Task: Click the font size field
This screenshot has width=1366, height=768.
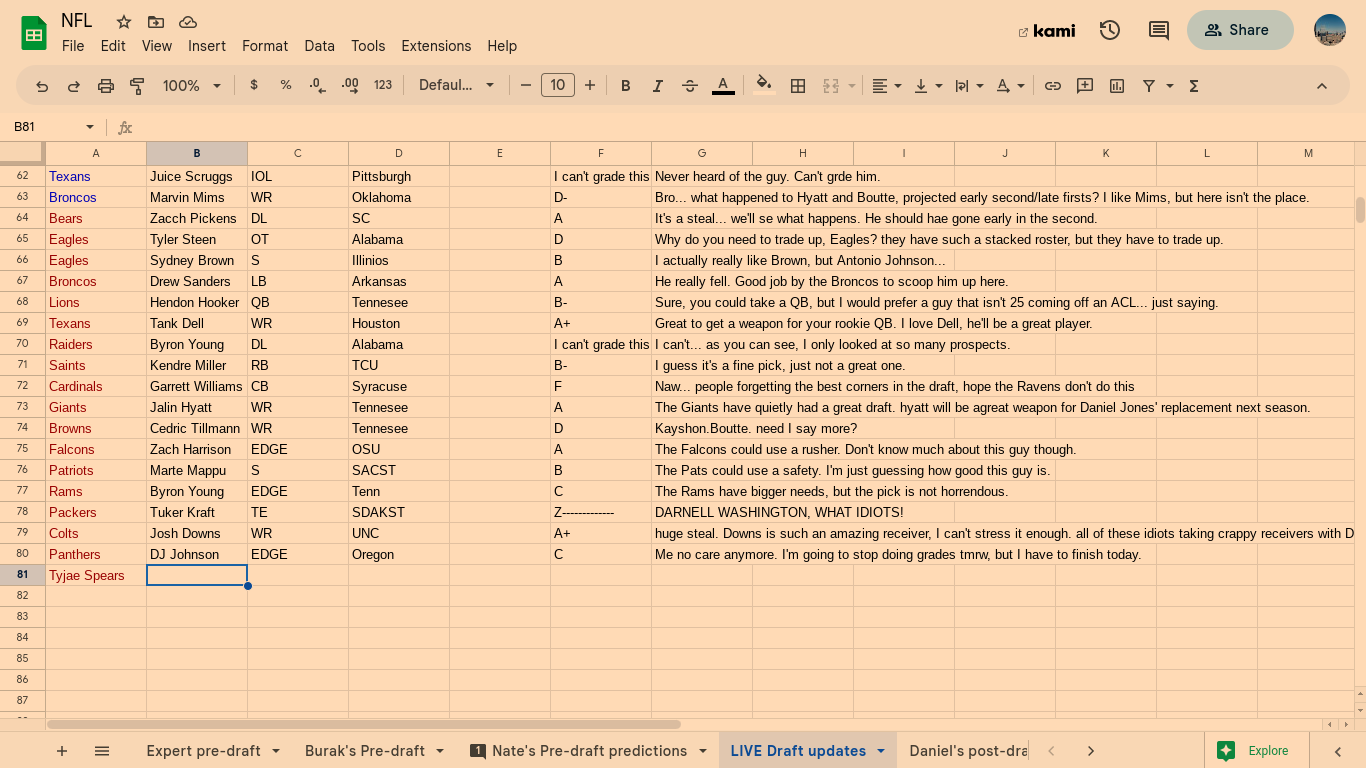Action: pos(558,86)
